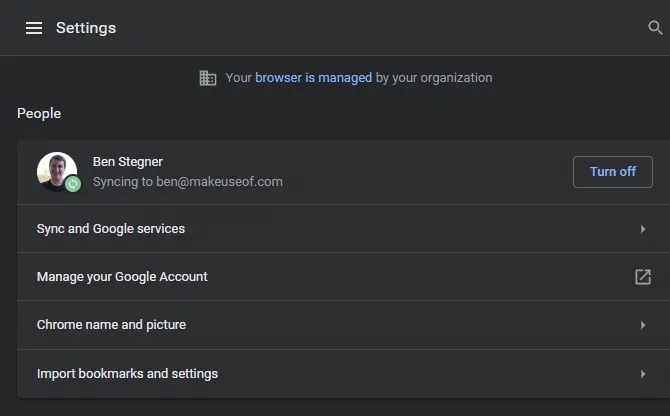The width and height of the screenshot is (670, 416).
Task: Open Import bookmarks and settings
Action: [343, 374]
